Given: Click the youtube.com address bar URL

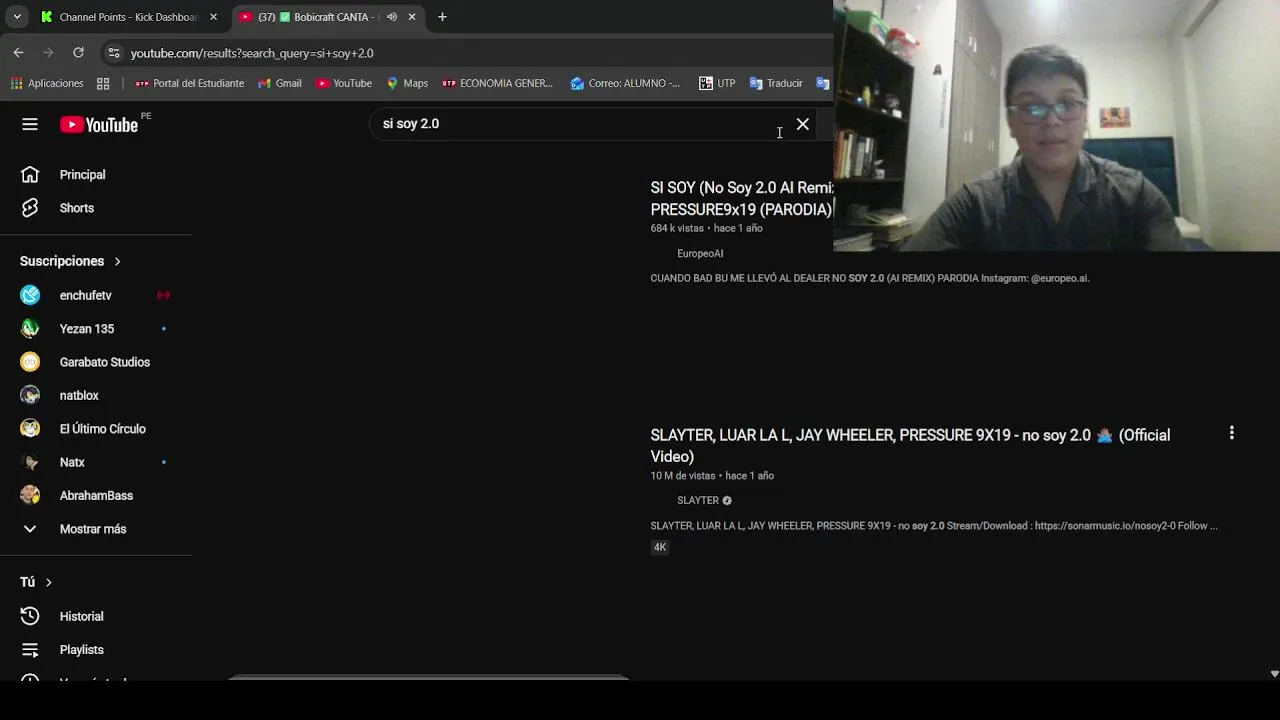Looking at the screenshot, I should pyautogui.click(x=252, y=53).
